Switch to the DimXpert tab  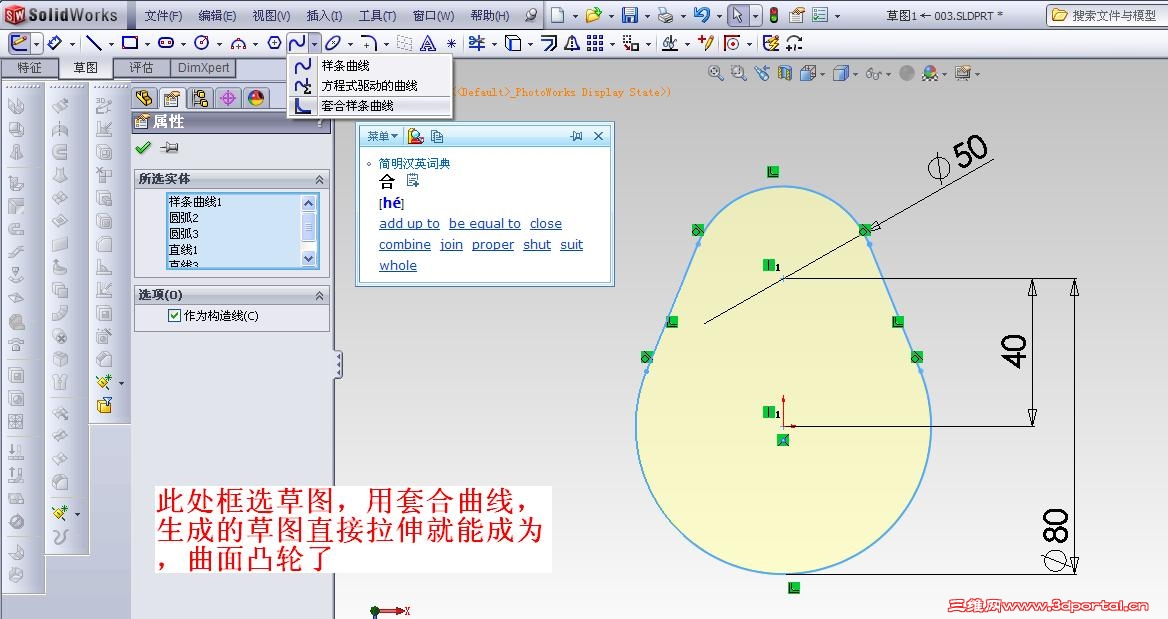[x=203, y=68]
